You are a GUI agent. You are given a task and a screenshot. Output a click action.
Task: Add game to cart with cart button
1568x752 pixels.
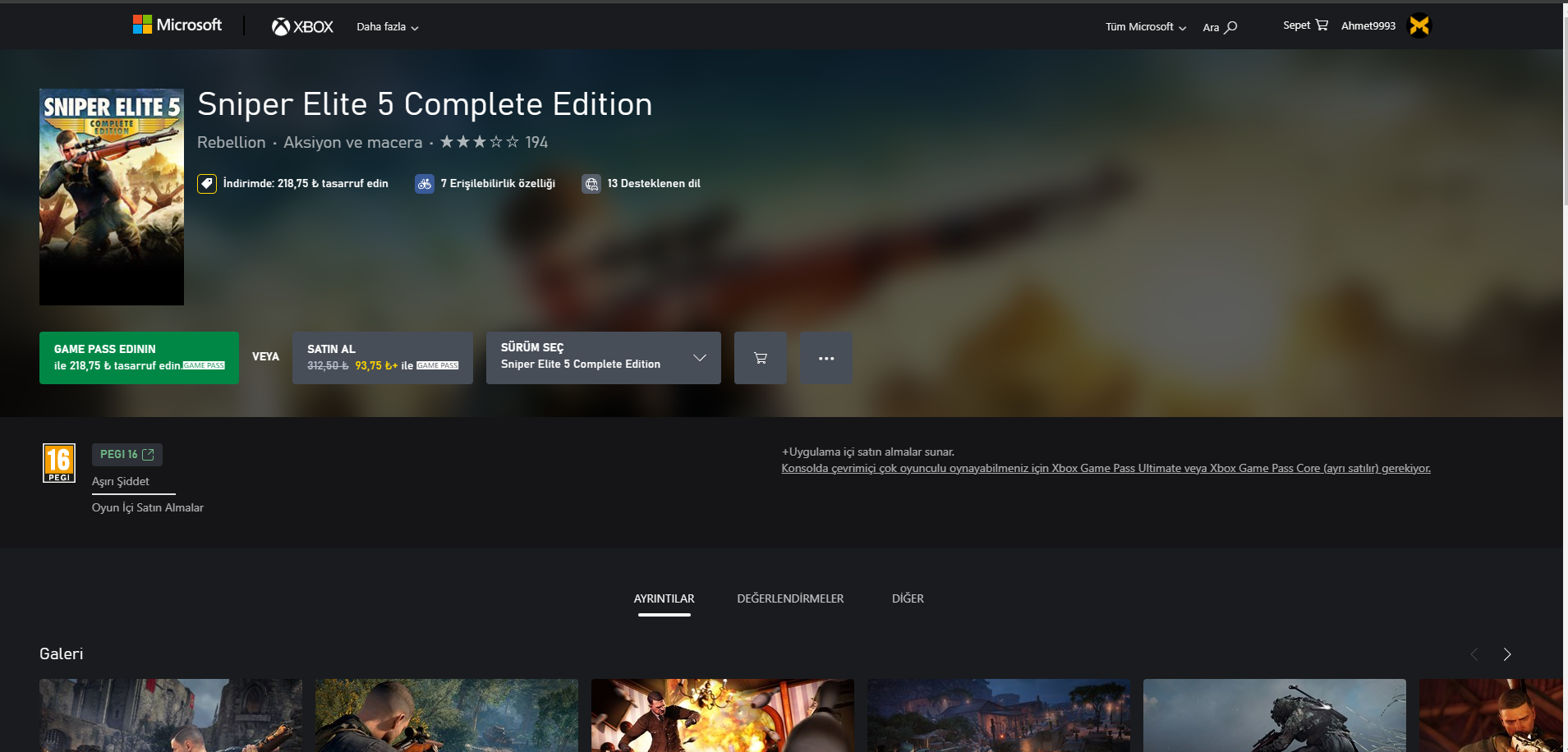(761, 358)
